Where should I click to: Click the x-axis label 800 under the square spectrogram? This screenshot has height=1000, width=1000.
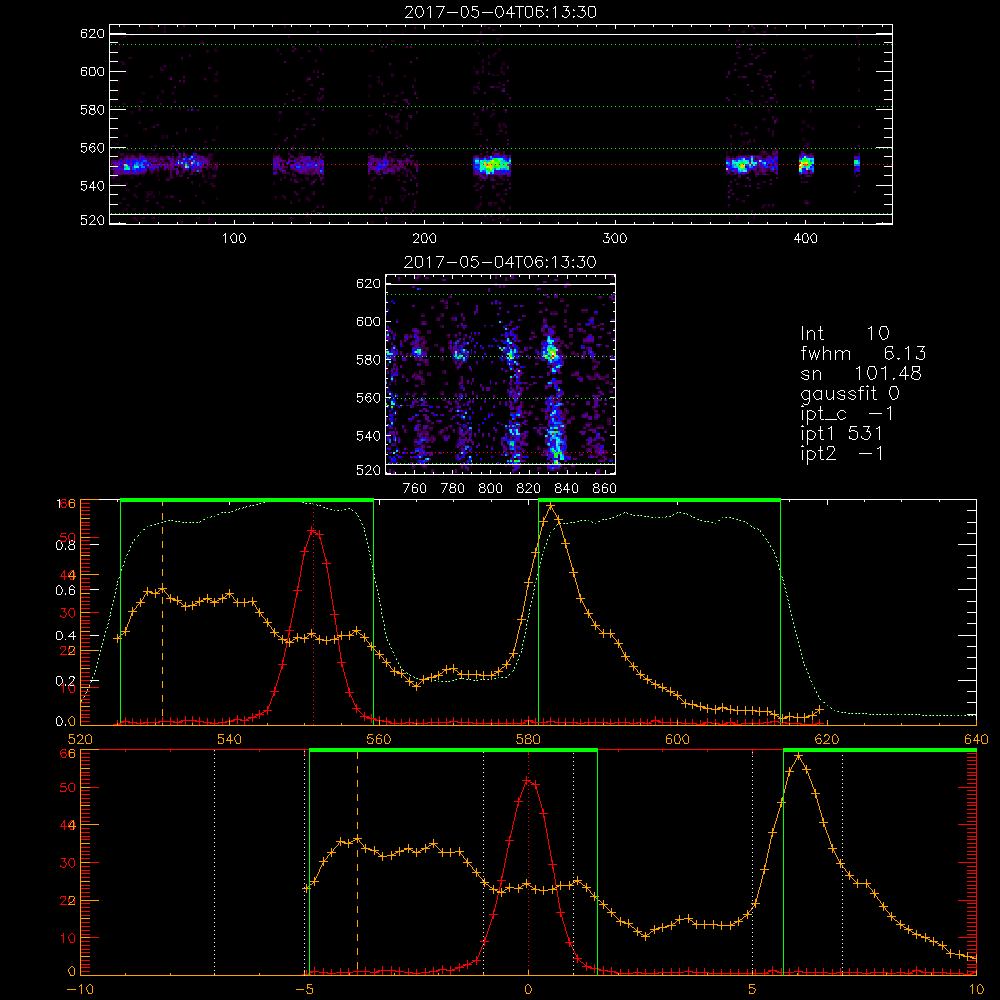tap(490, 489)
